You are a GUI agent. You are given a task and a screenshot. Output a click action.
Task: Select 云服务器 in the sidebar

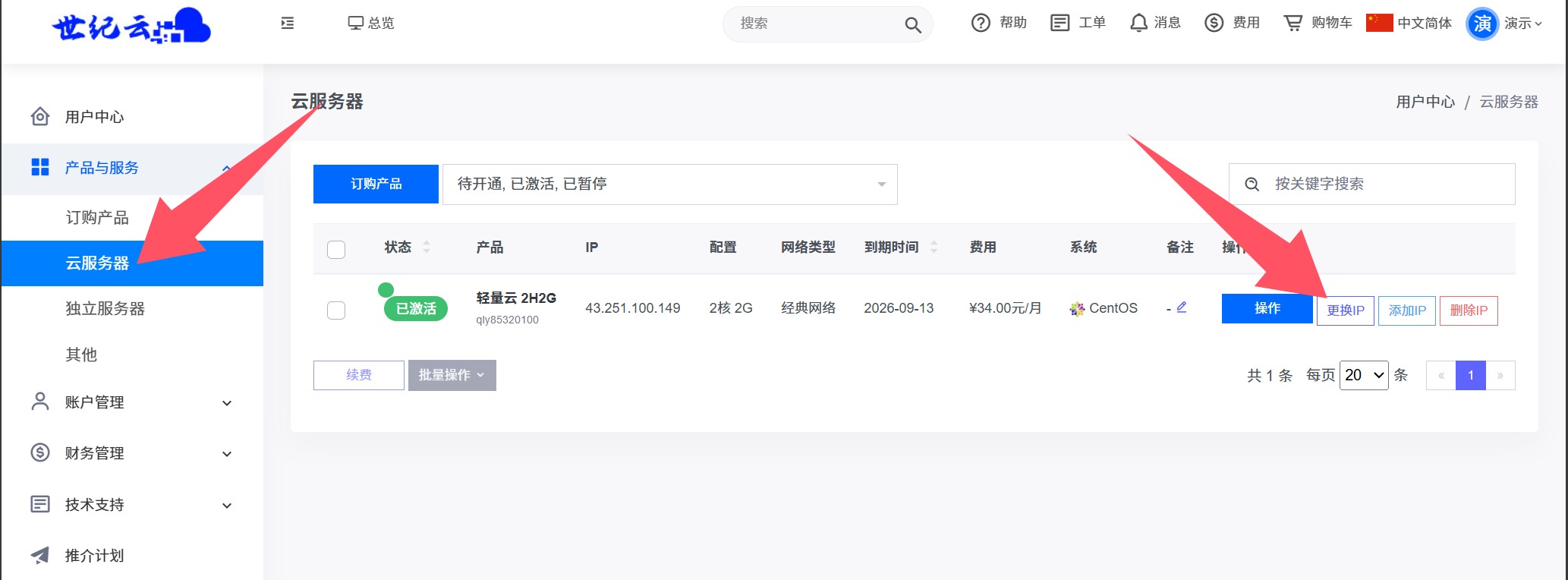click(132, 263)
